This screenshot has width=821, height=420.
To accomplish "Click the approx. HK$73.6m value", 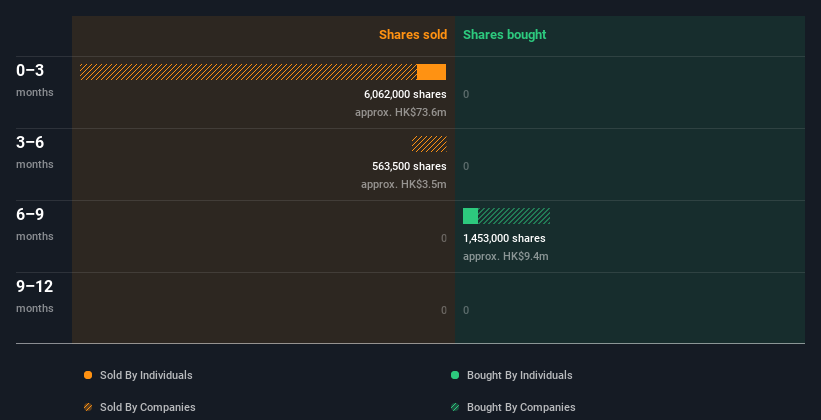I will point(401,113).
